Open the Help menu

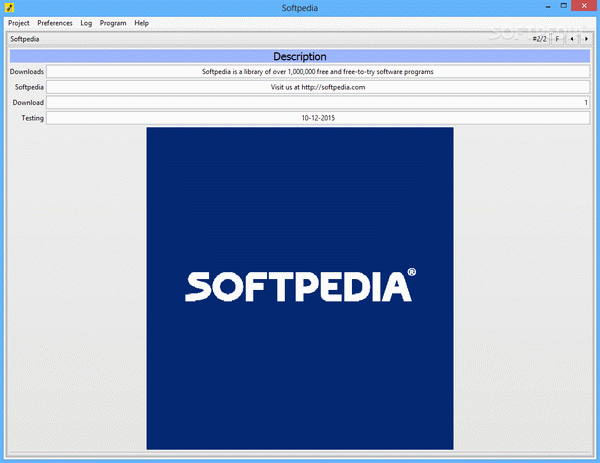coord(141,23)
